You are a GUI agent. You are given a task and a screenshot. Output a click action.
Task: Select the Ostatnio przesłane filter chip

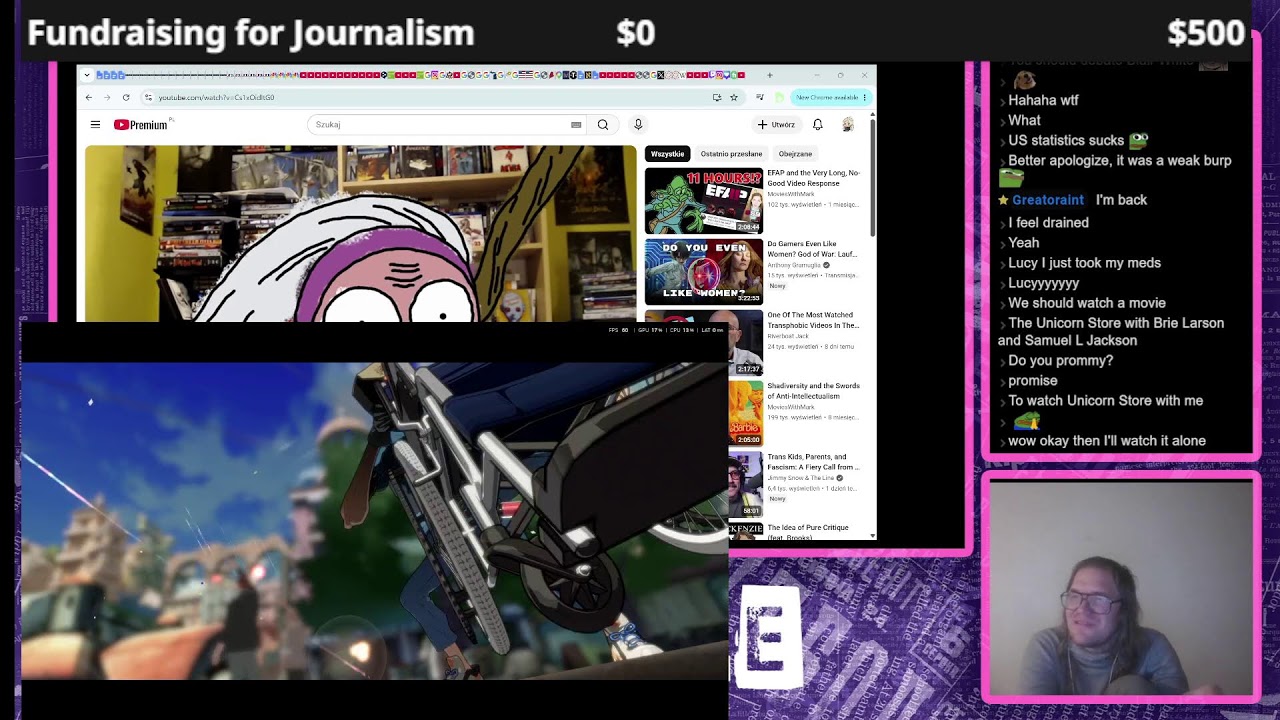tap(731, 154)
